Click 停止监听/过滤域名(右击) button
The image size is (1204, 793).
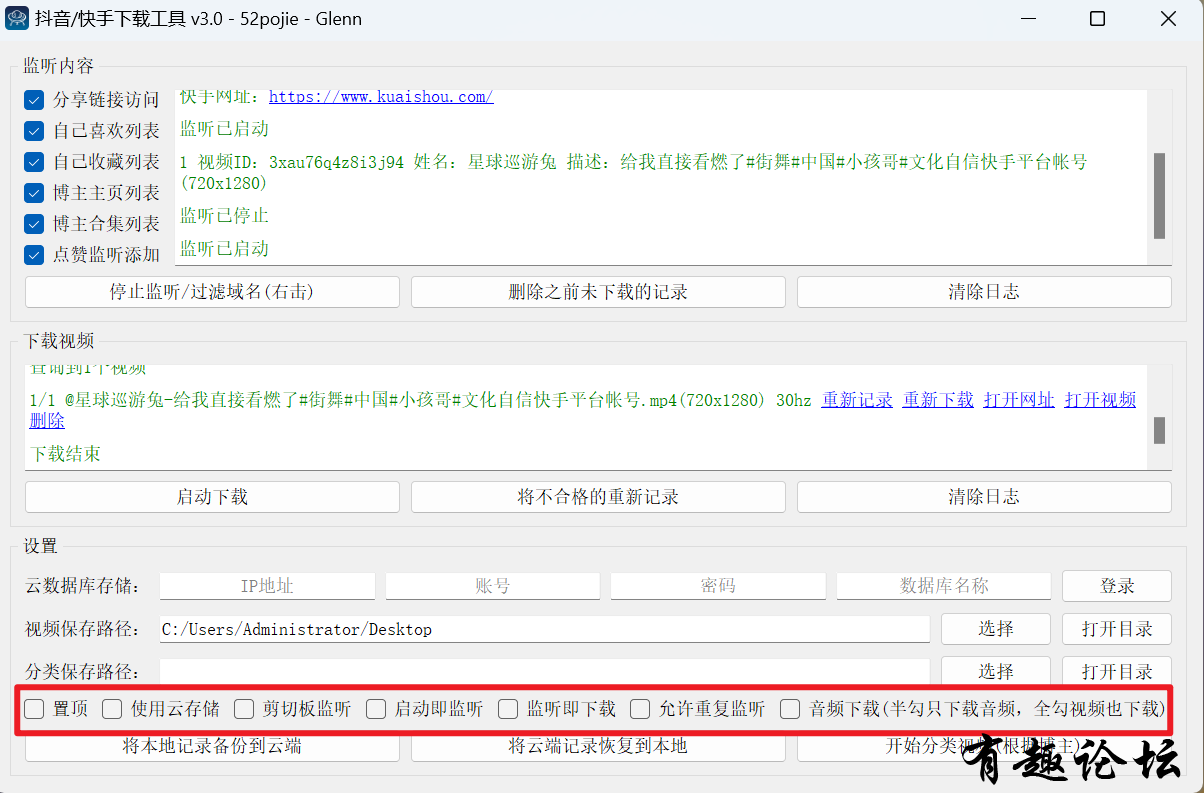pos(212,292)
